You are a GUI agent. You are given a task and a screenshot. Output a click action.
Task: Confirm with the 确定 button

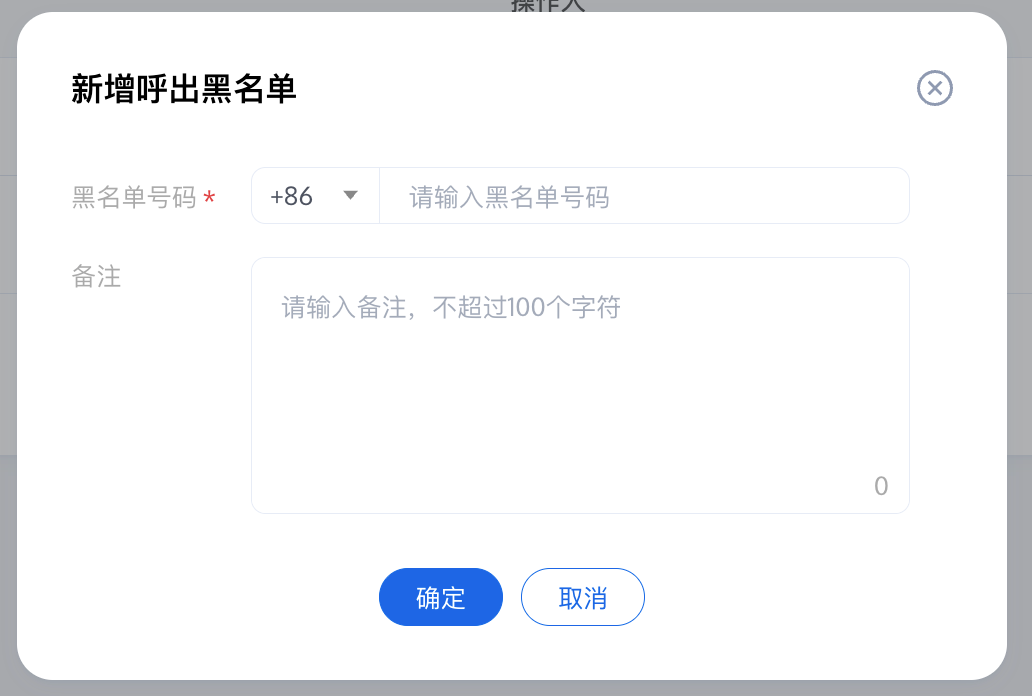tap(441, 597)
